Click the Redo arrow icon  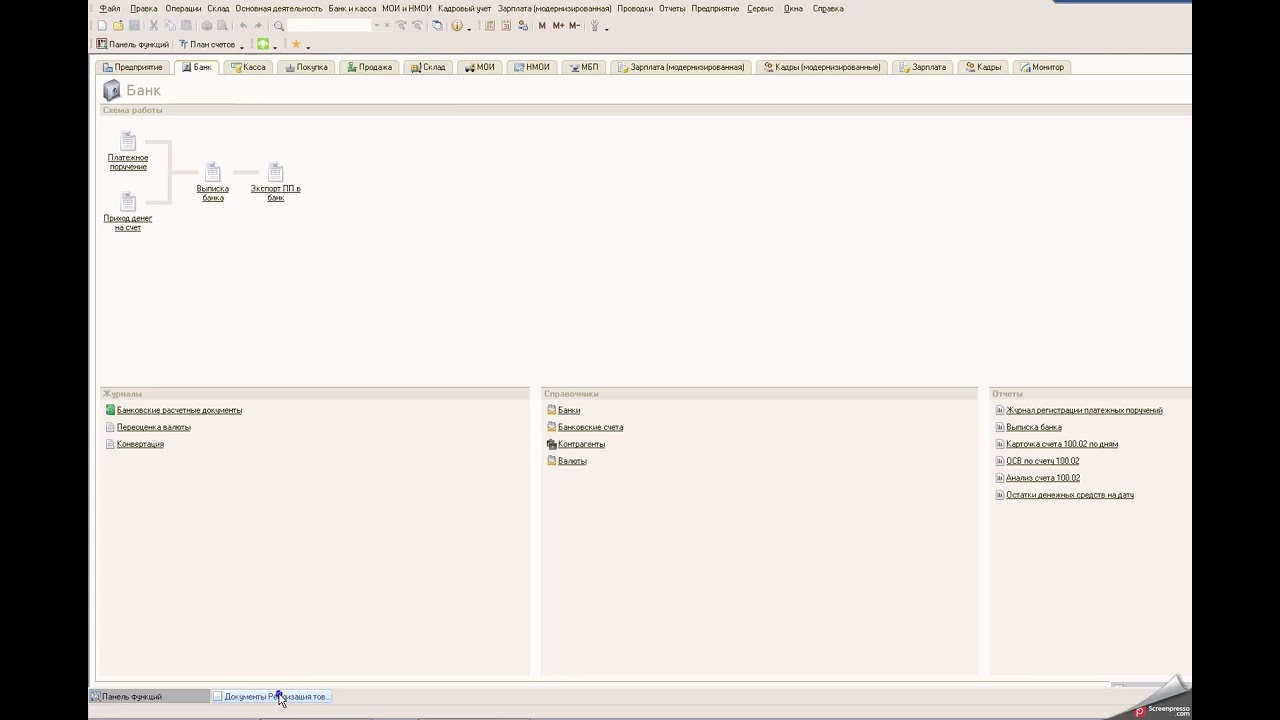[258, 25]
